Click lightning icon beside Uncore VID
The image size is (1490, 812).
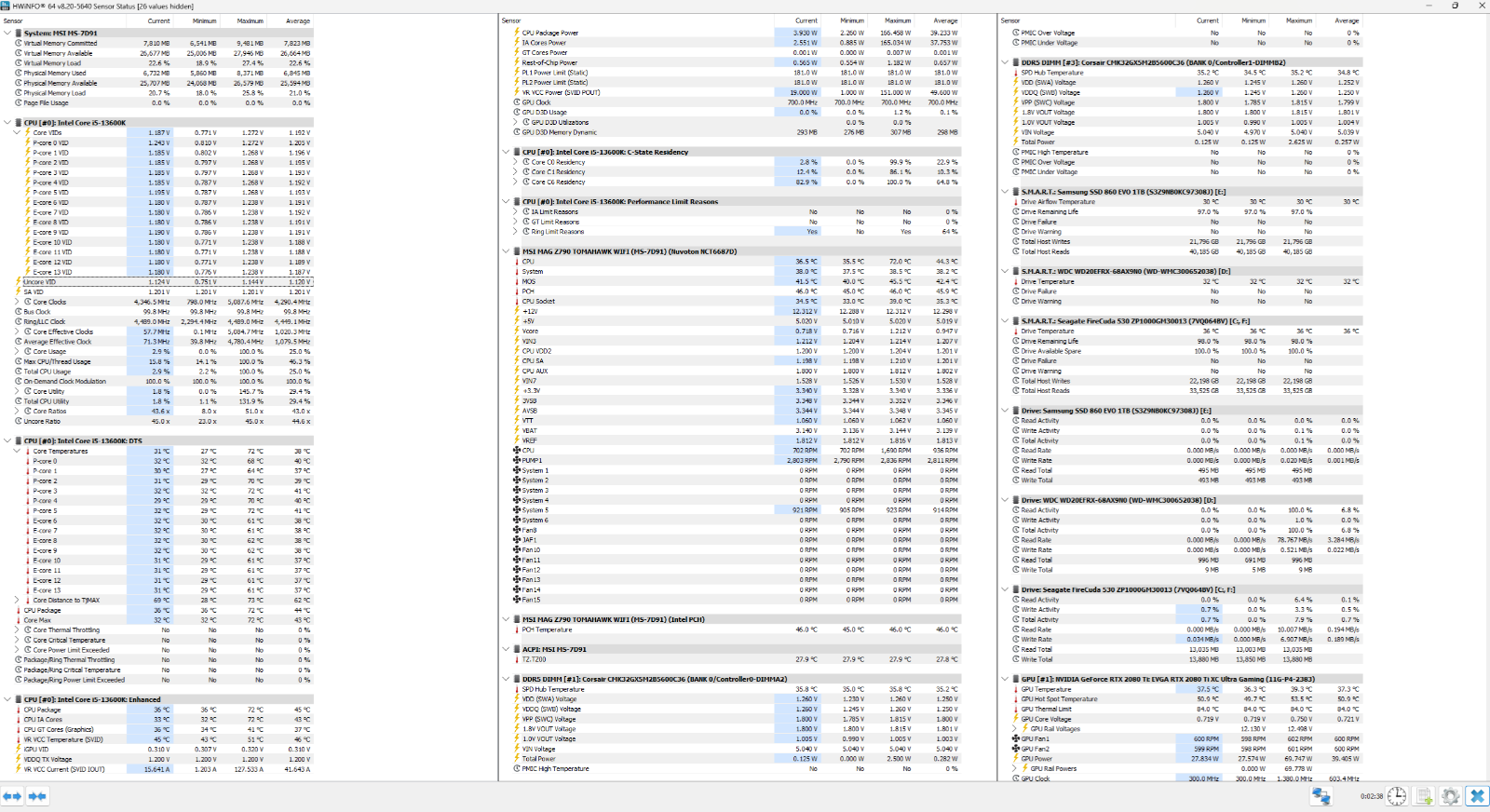pyautogui.click(x=18, y=281)
